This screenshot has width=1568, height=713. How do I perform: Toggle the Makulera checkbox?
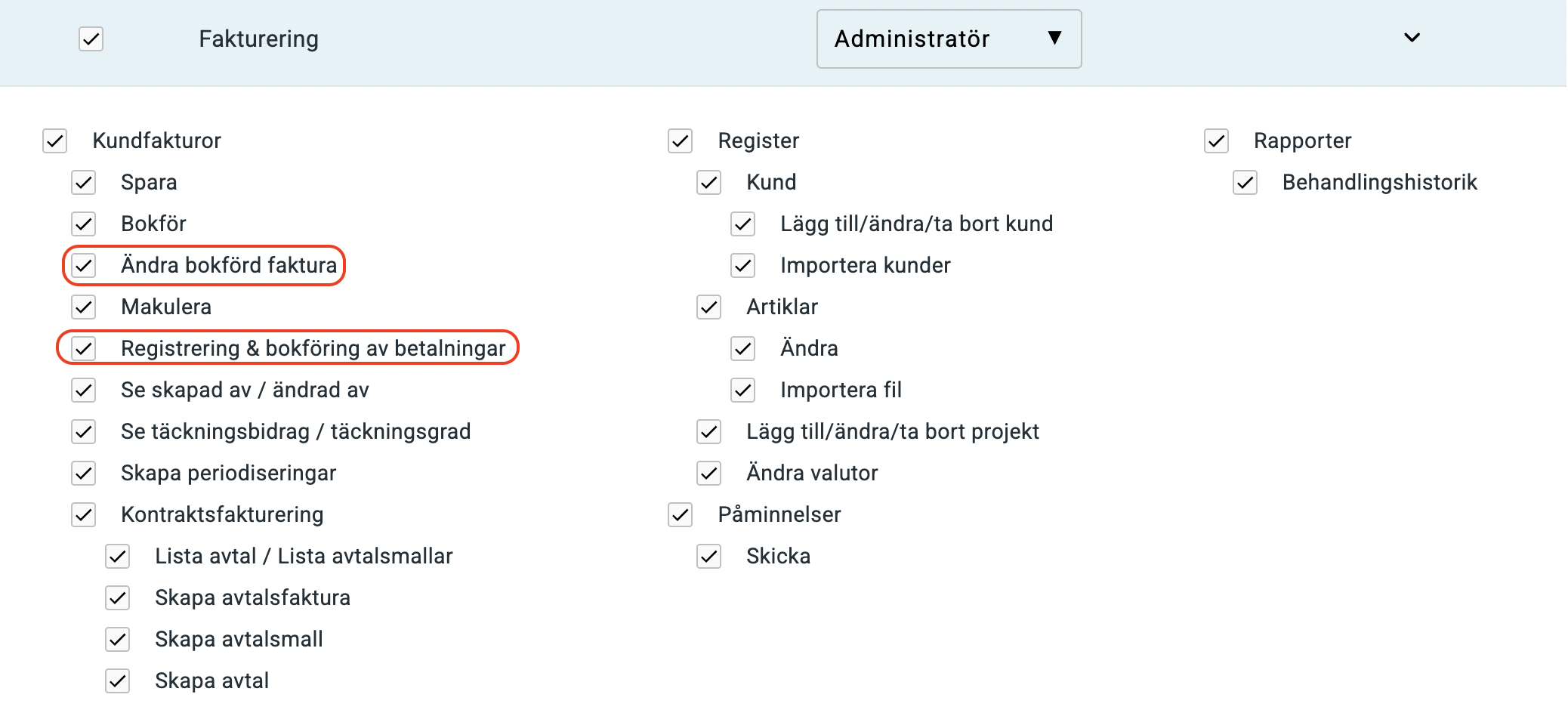coord(83,307)
